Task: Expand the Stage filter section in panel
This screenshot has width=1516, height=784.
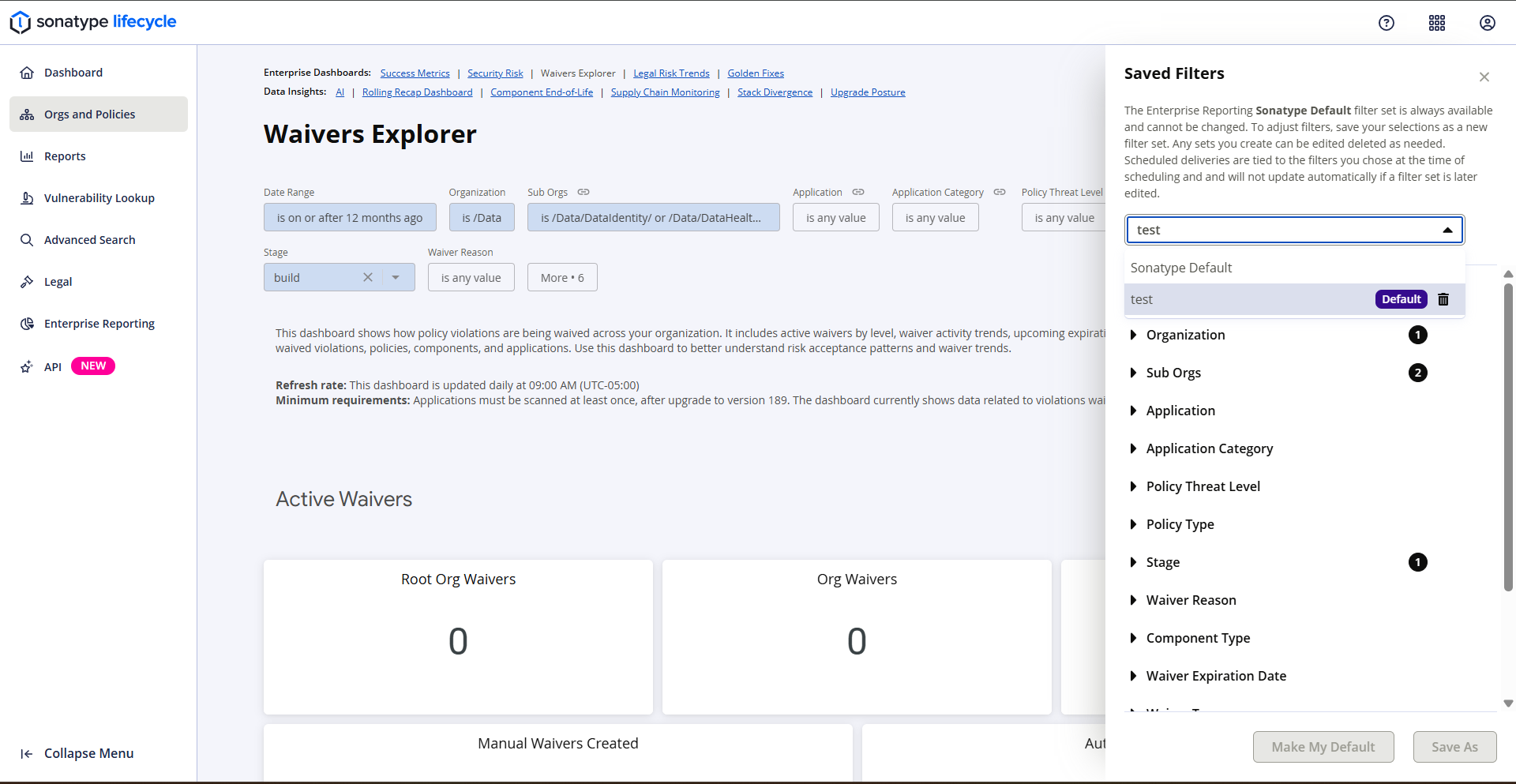Action: (1276, 562)
